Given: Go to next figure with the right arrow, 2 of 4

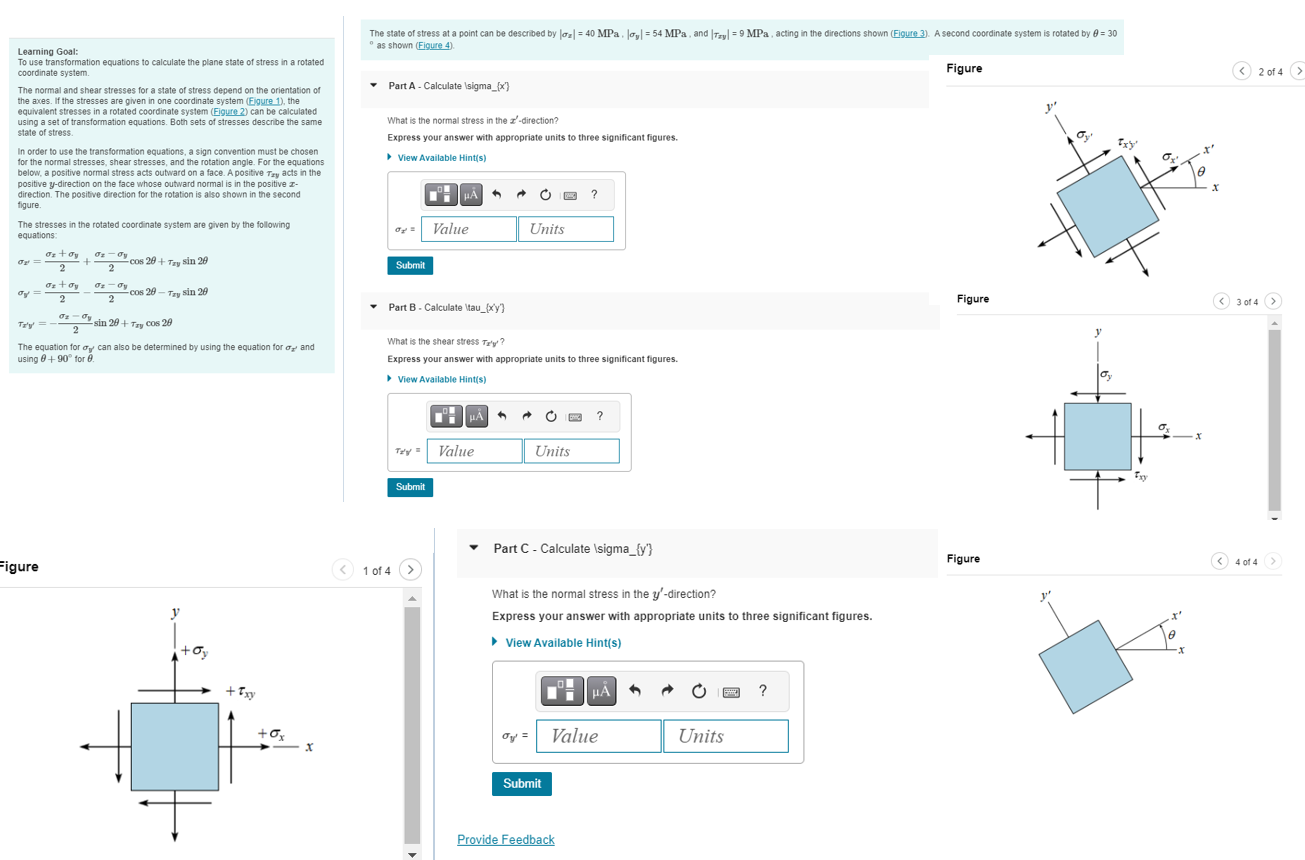Looking at the screenshot, I should coord(1300,71).
